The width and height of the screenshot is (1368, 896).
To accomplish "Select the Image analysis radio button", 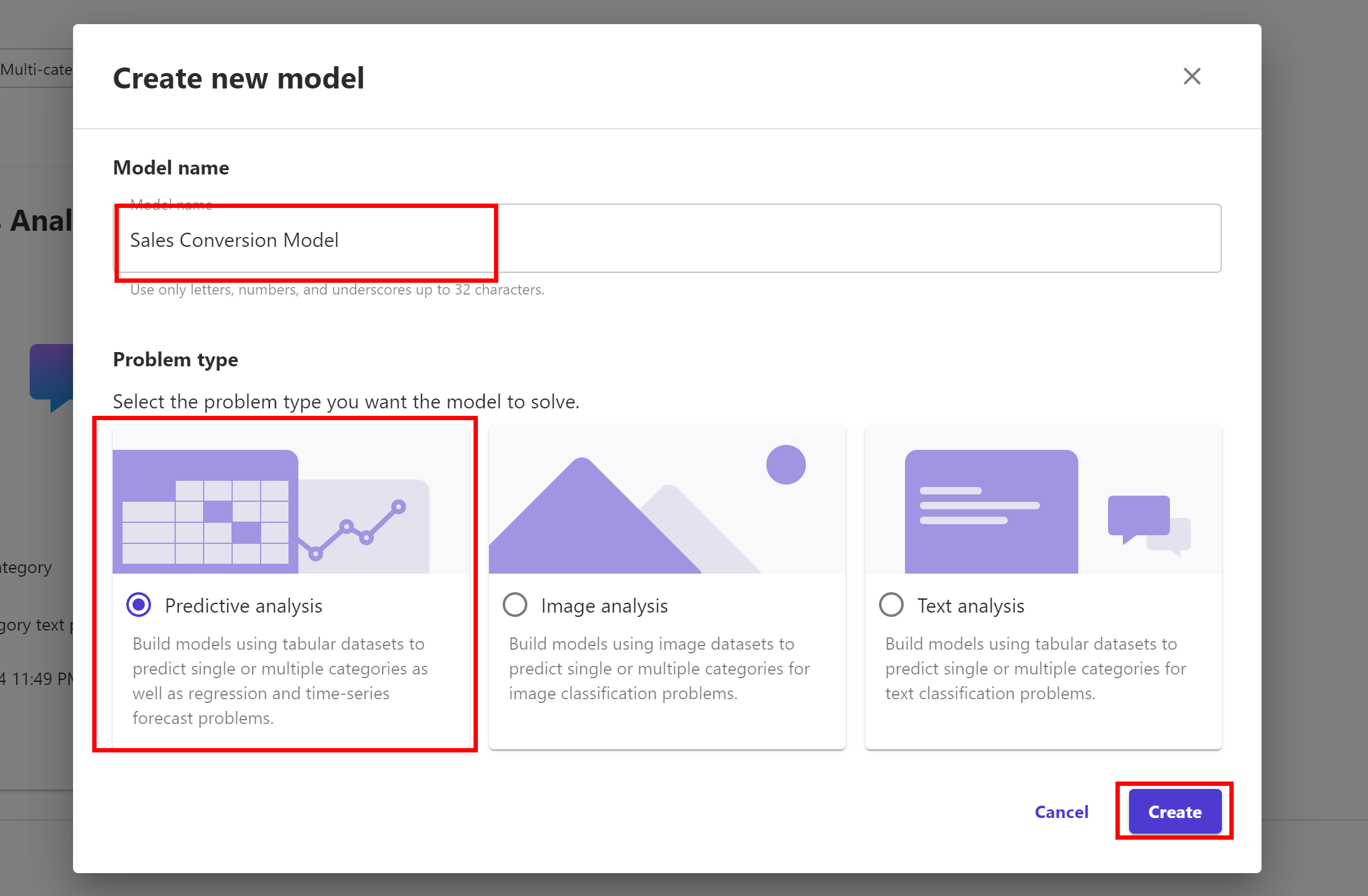I will click(x=515, y=605).
